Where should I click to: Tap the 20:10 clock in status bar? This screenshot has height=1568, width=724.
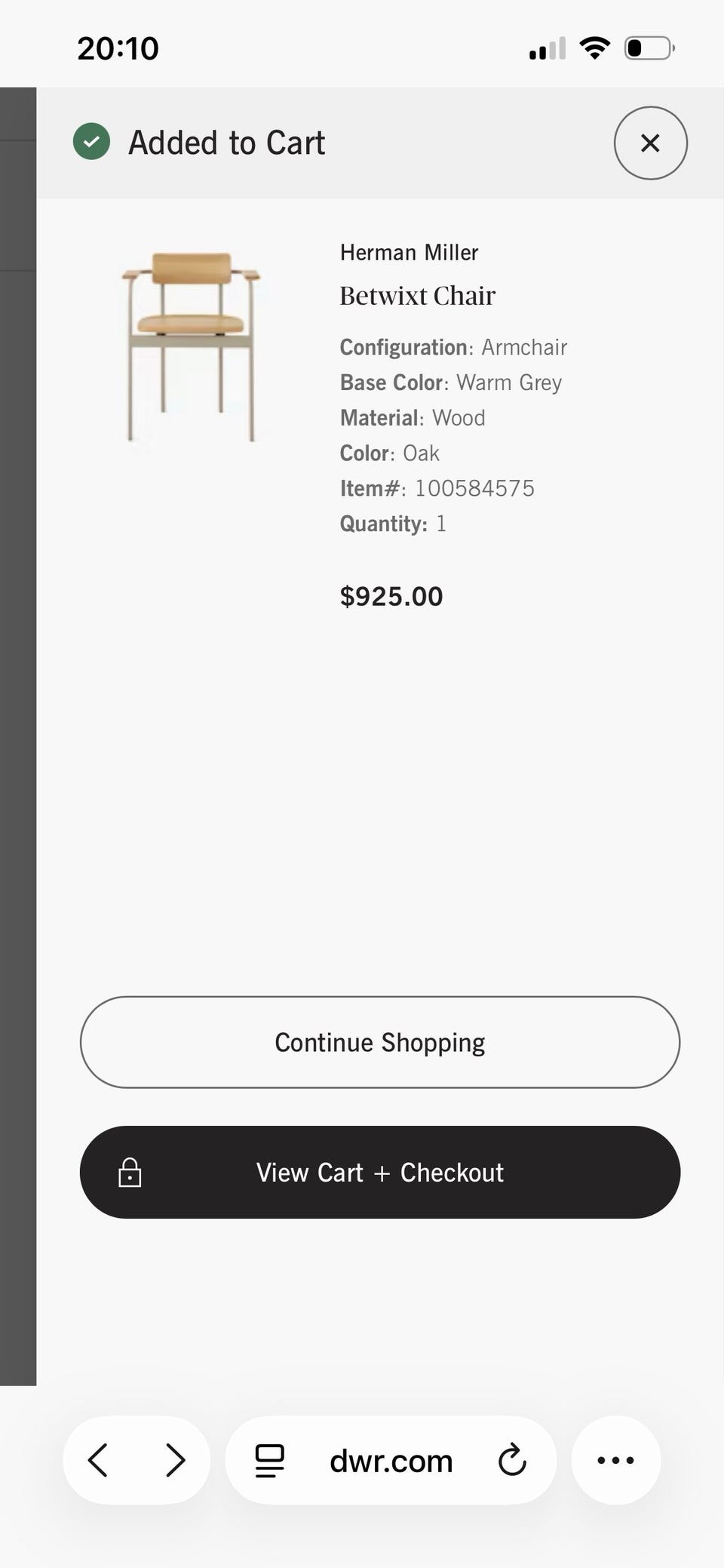point(118,49)
